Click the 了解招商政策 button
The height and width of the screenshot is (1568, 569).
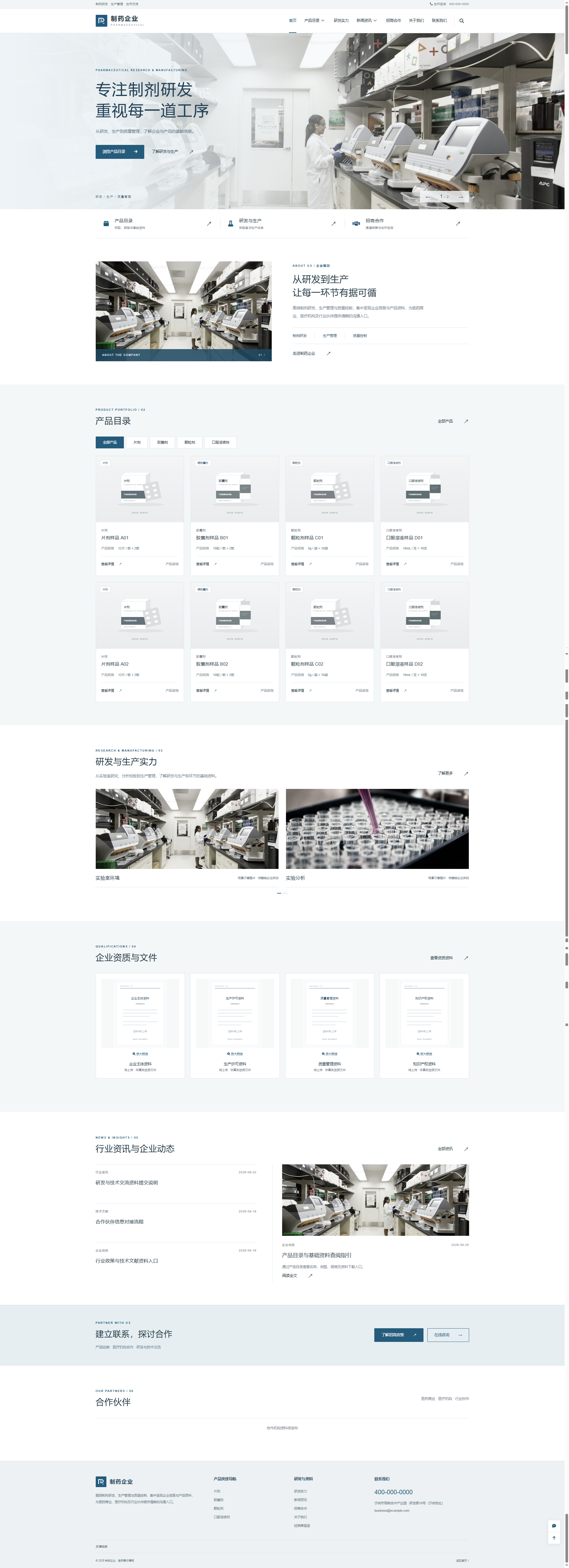pyautogui.click(x=399, y=1335)
